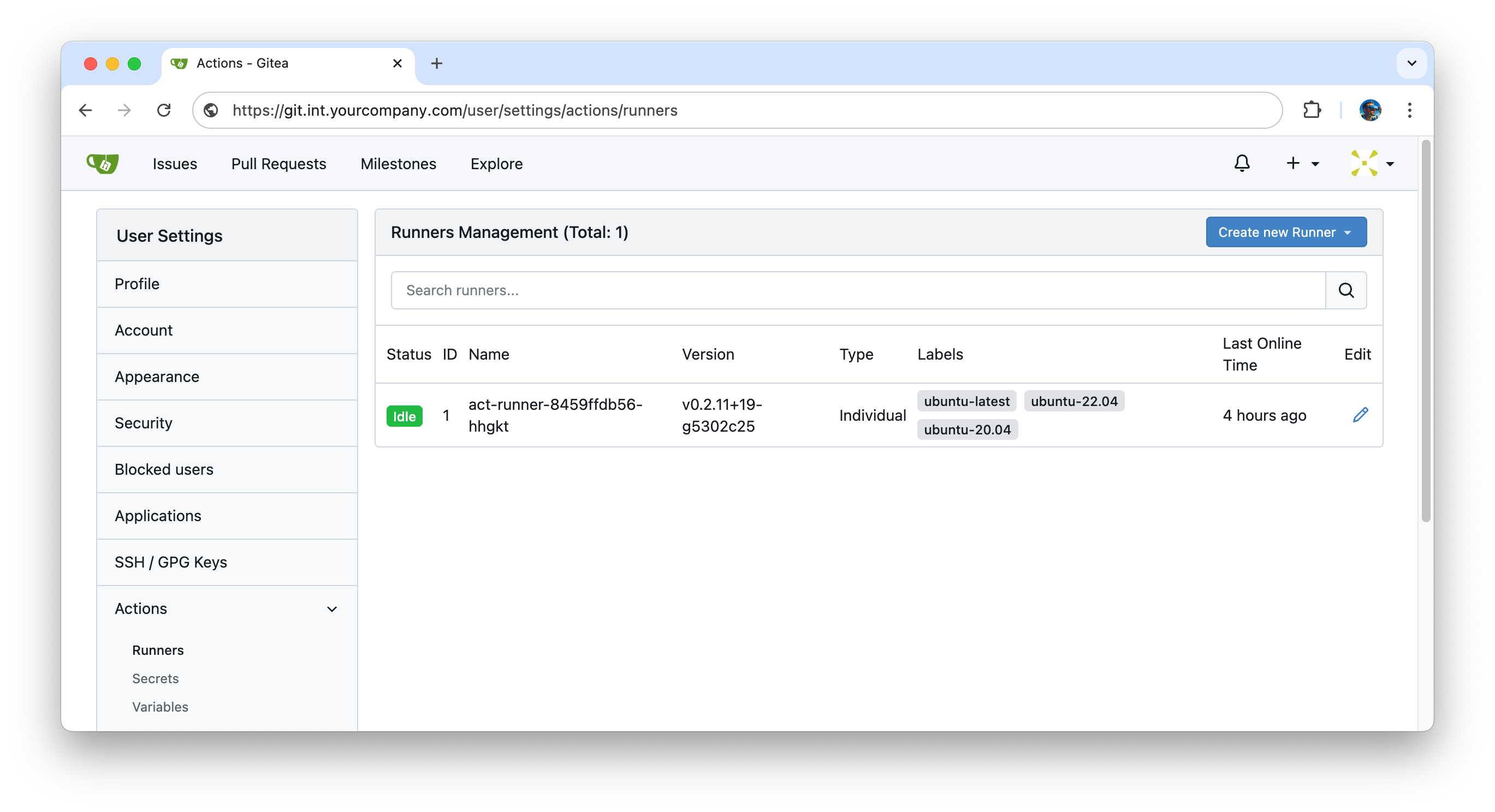Click the pencil edit icon for act-runner
The height and width of the screenshot is (812, 1495).
point(1360,415)
